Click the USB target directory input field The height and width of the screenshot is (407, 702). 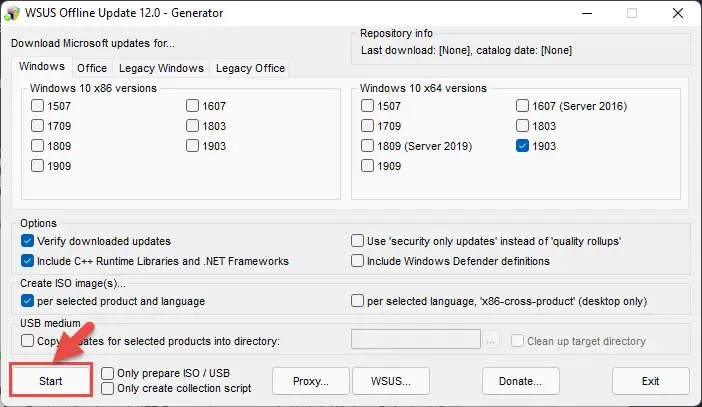click(415, 339)
